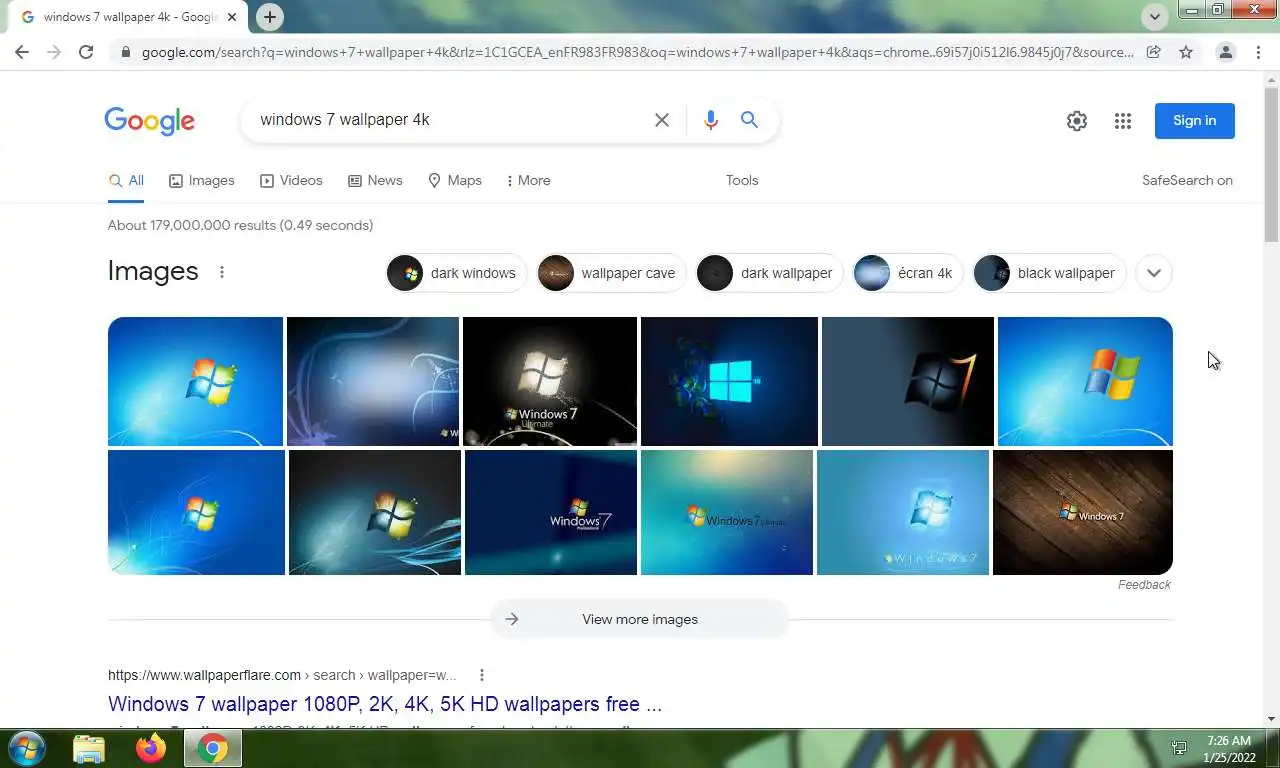Click the View more images button

coord(640,619)
